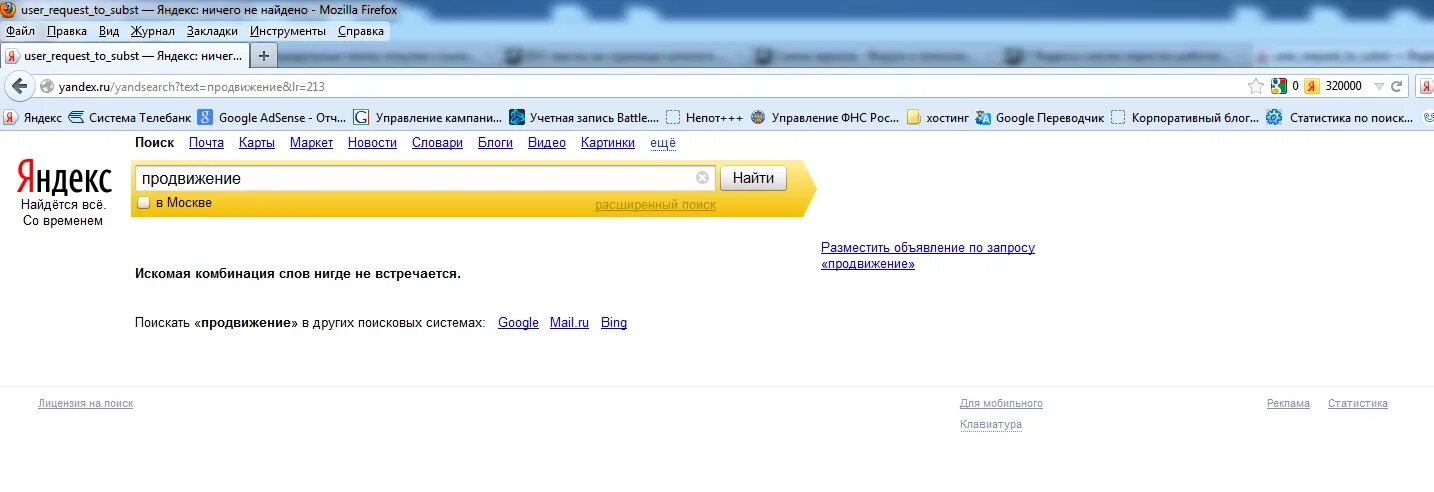Toggle the "в Москве" checkbox
Viewport: 1434px width, 492px height.
tap(143, 203)
